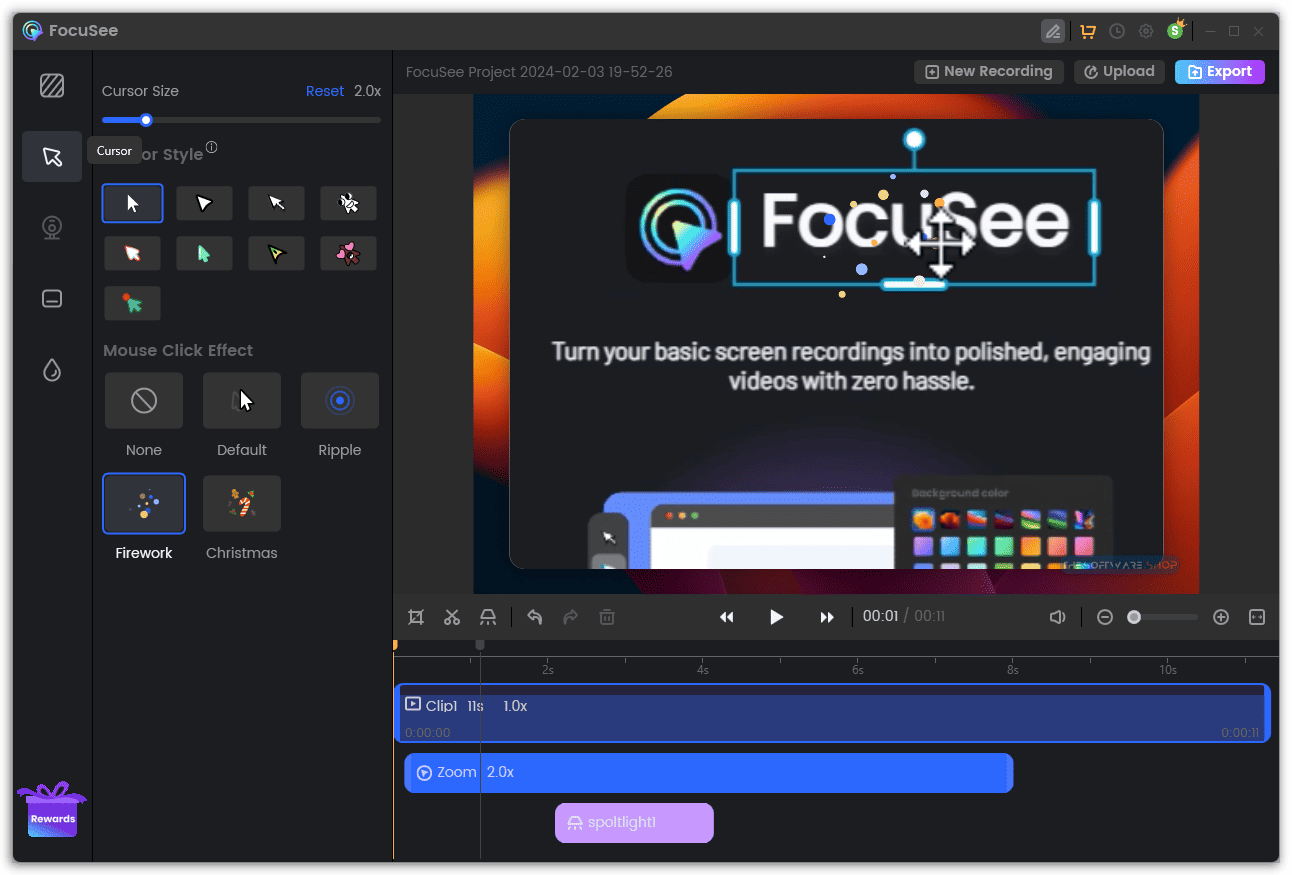Set click effect to Firework
This screenshot has width=1292, height=875.
pos(144,504)
